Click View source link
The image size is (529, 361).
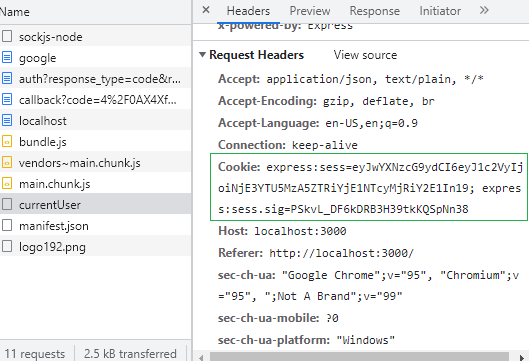365,55
